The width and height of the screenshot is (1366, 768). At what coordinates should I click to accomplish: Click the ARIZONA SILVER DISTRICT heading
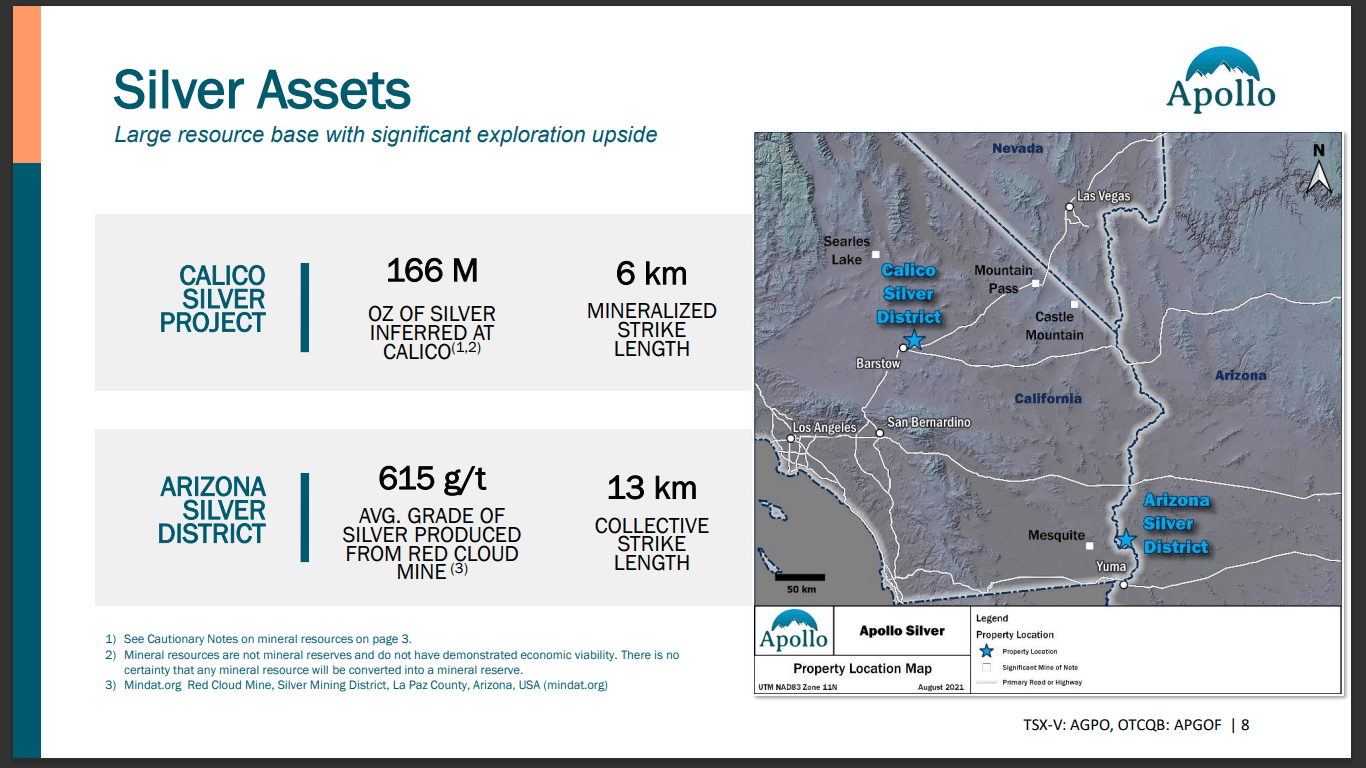pos(212,510)
